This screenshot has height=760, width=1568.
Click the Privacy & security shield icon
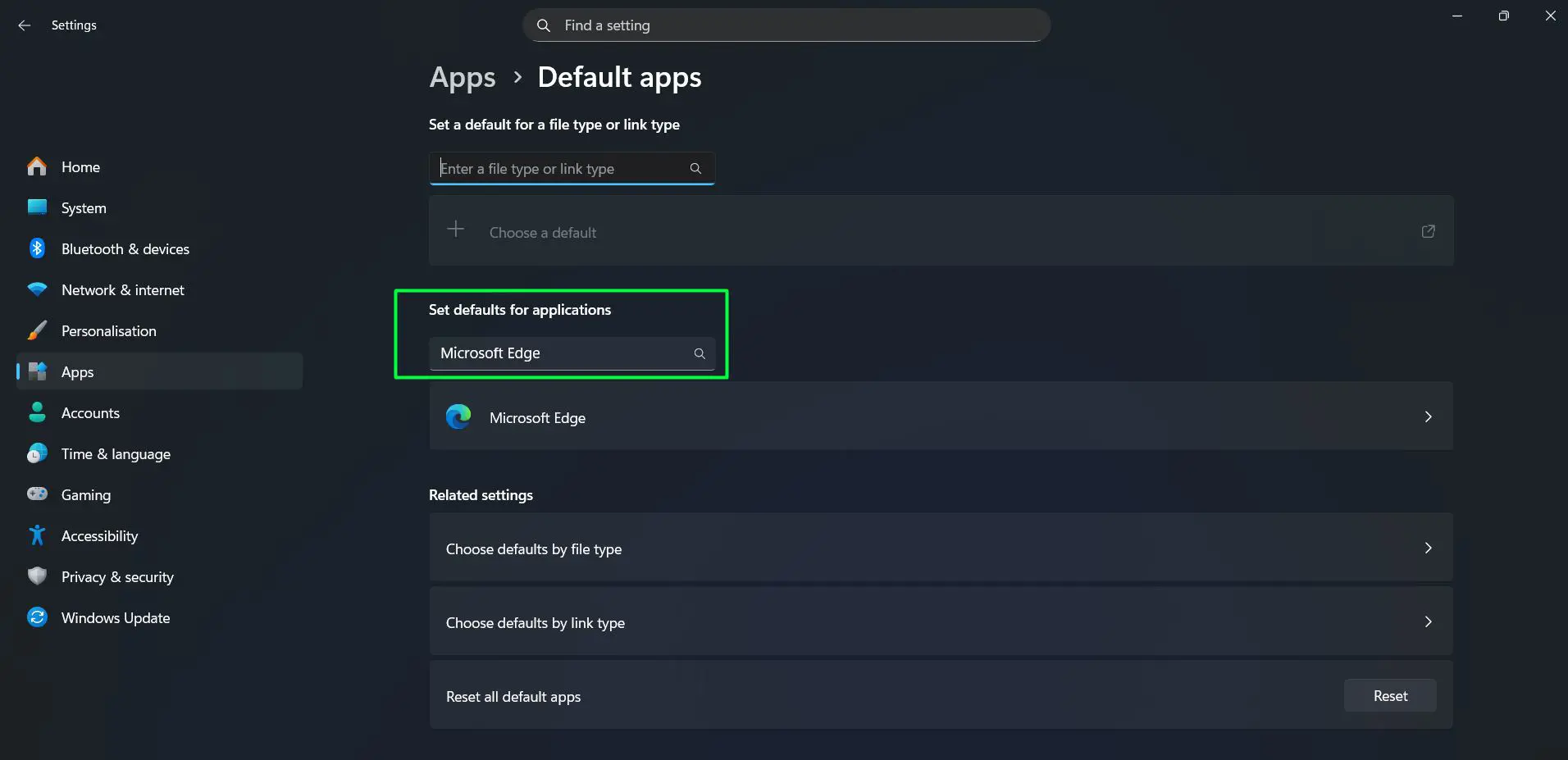click(x=37, y=576)
